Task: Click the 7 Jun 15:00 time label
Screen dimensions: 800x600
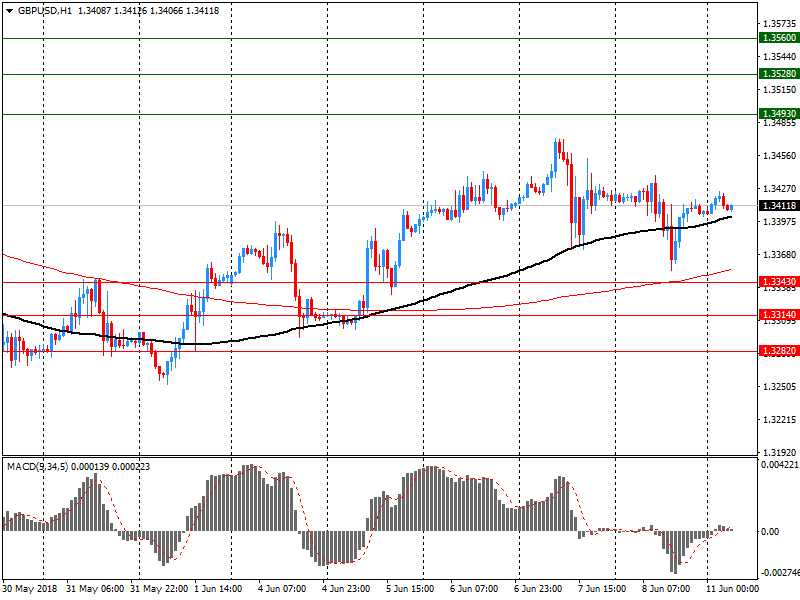Action: pyautogui.click(x=602, y=589)
